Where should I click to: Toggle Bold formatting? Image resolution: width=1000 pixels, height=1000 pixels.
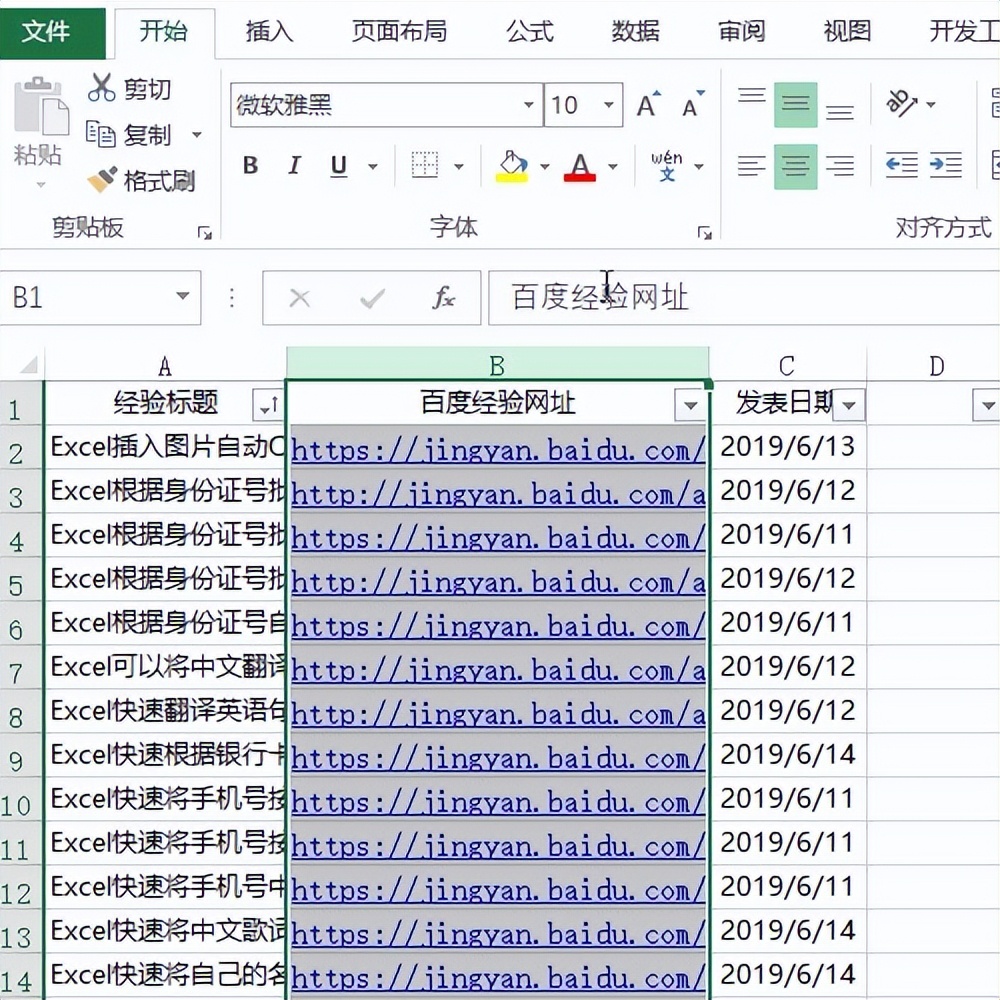[x=250, y=165]
